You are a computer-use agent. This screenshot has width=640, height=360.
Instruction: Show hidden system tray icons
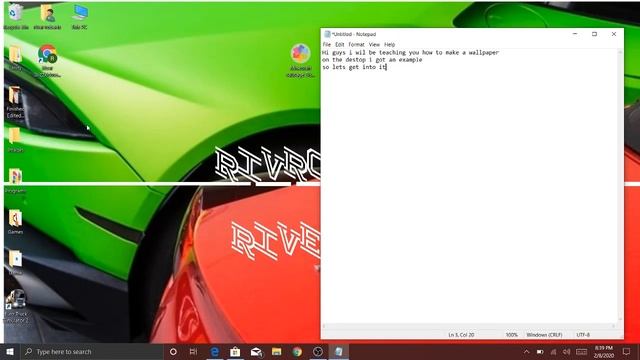click(527, 351)
